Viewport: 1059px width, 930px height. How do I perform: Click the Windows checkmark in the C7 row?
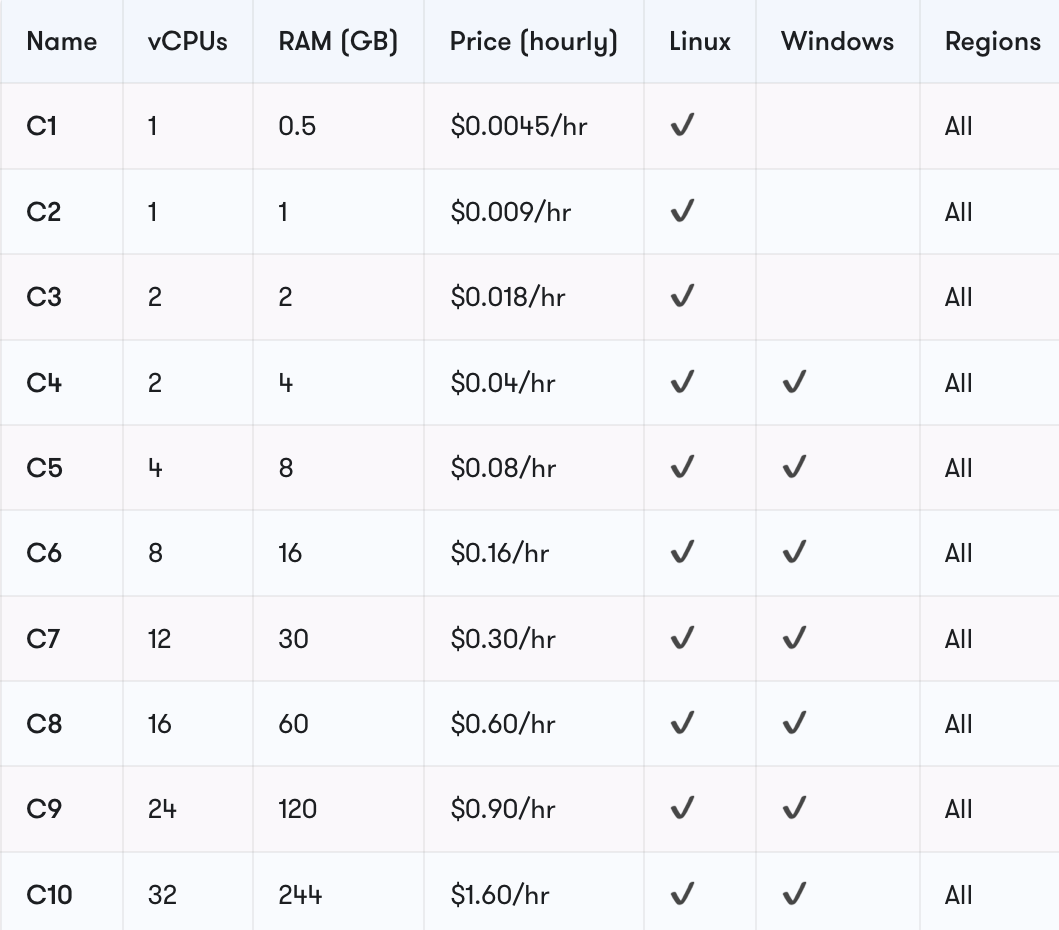coord(794,638)
